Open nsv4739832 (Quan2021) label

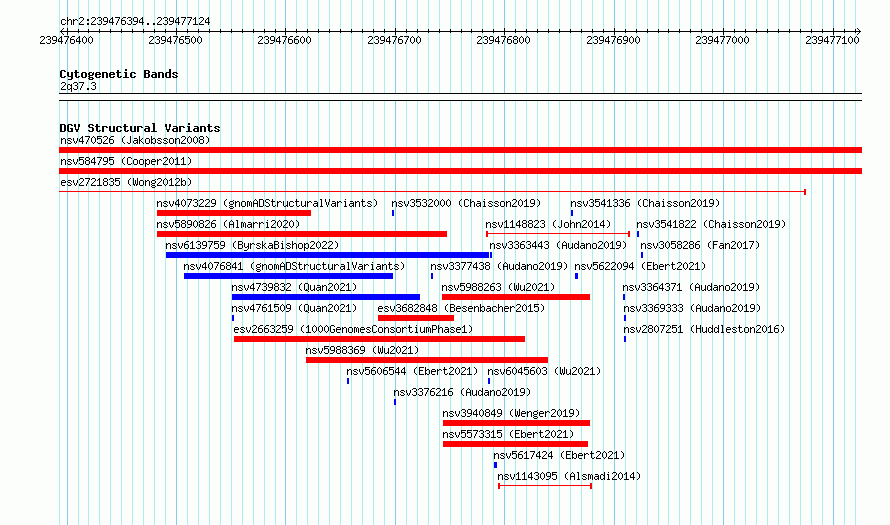294,287
